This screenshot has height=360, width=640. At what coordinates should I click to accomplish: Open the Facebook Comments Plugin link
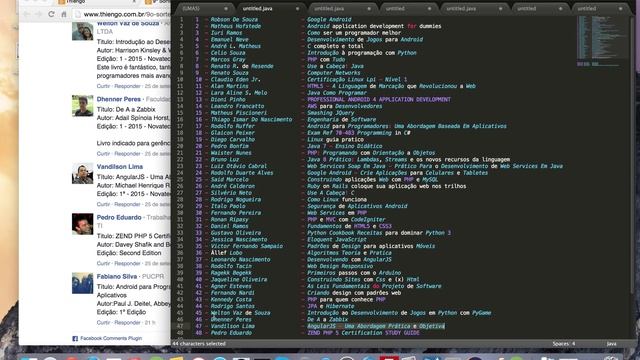coord(111,338)
